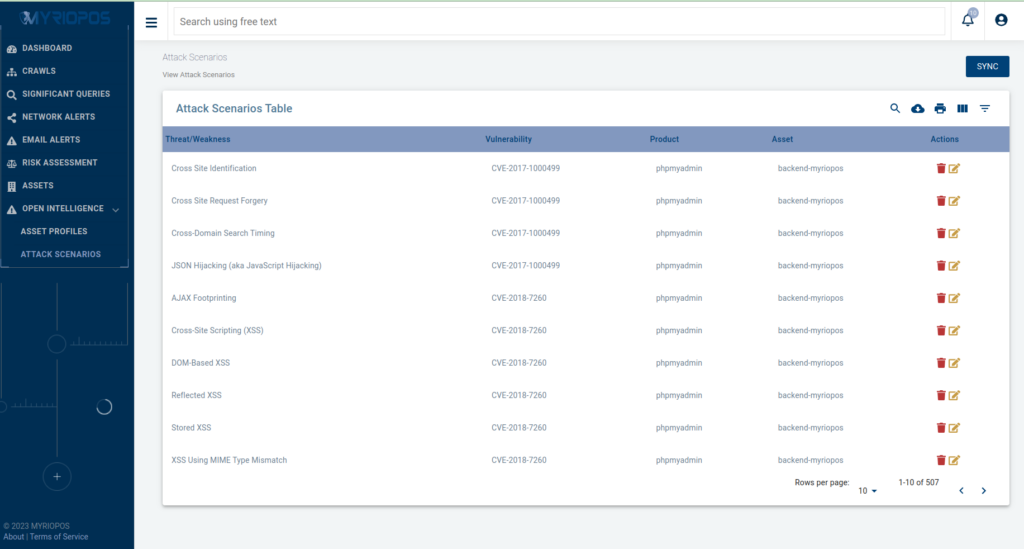Download table as CSV cloud icon
The image size is (1024, 549).
tap(918, 108)
